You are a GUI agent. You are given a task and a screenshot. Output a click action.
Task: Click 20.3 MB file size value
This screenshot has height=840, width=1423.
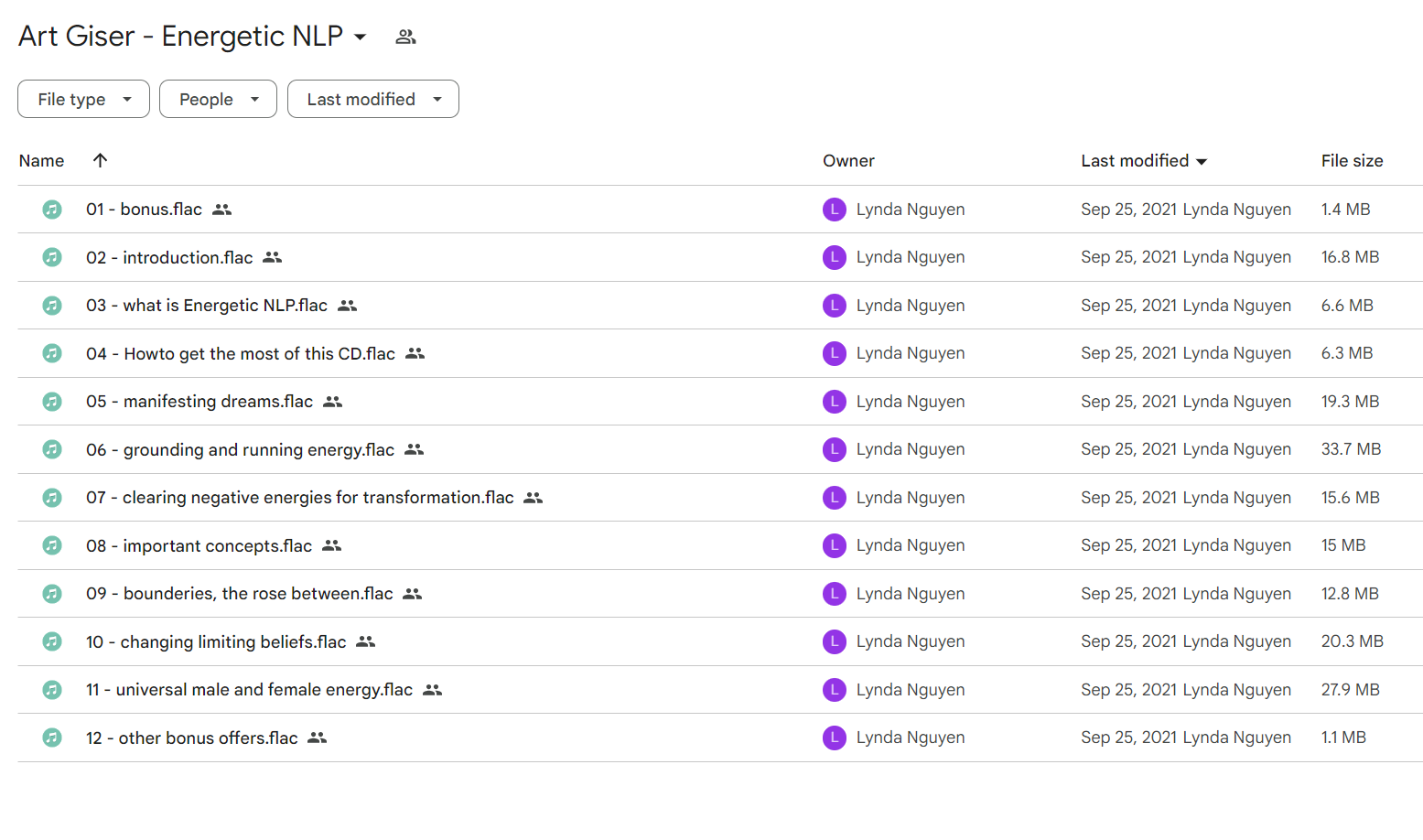pyautogui.click(x=1353, y=641)
